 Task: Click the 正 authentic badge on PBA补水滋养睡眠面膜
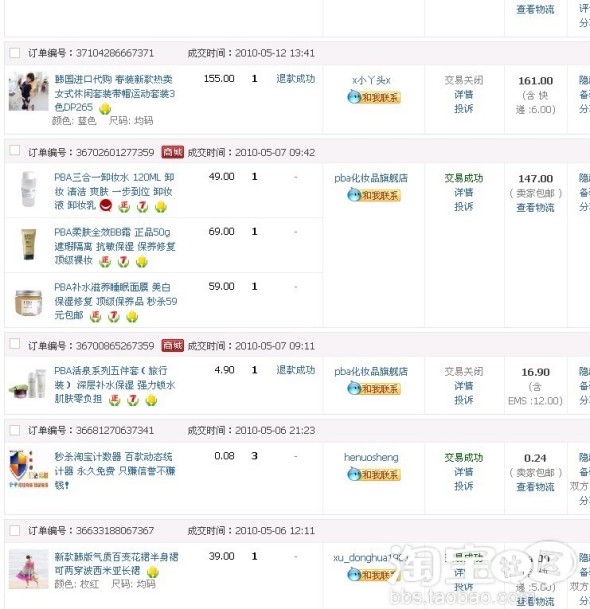click(x=95, y=316)
